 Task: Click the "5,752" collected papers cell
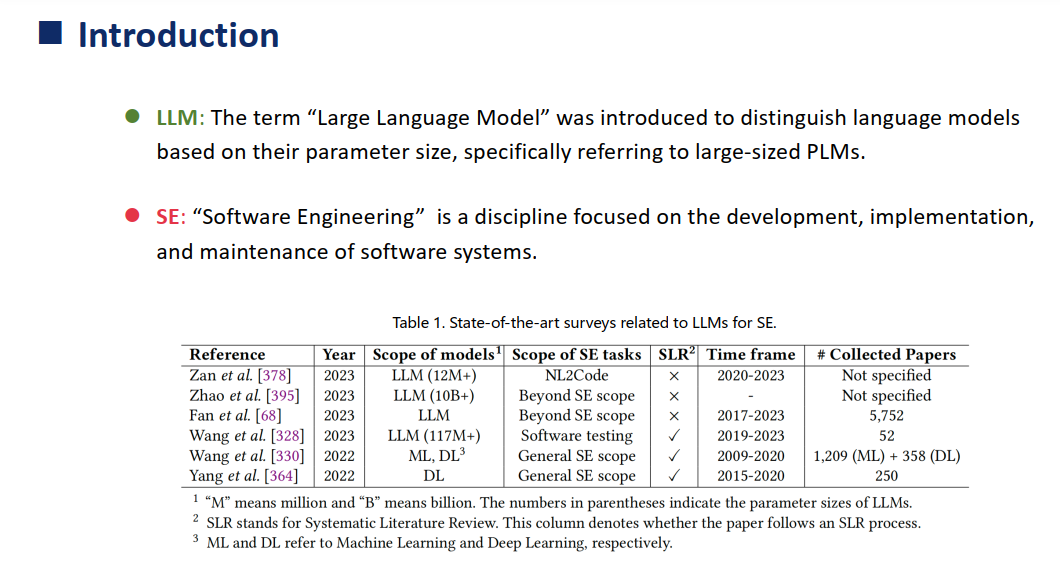pyautogui.click(x=886, y=416)
